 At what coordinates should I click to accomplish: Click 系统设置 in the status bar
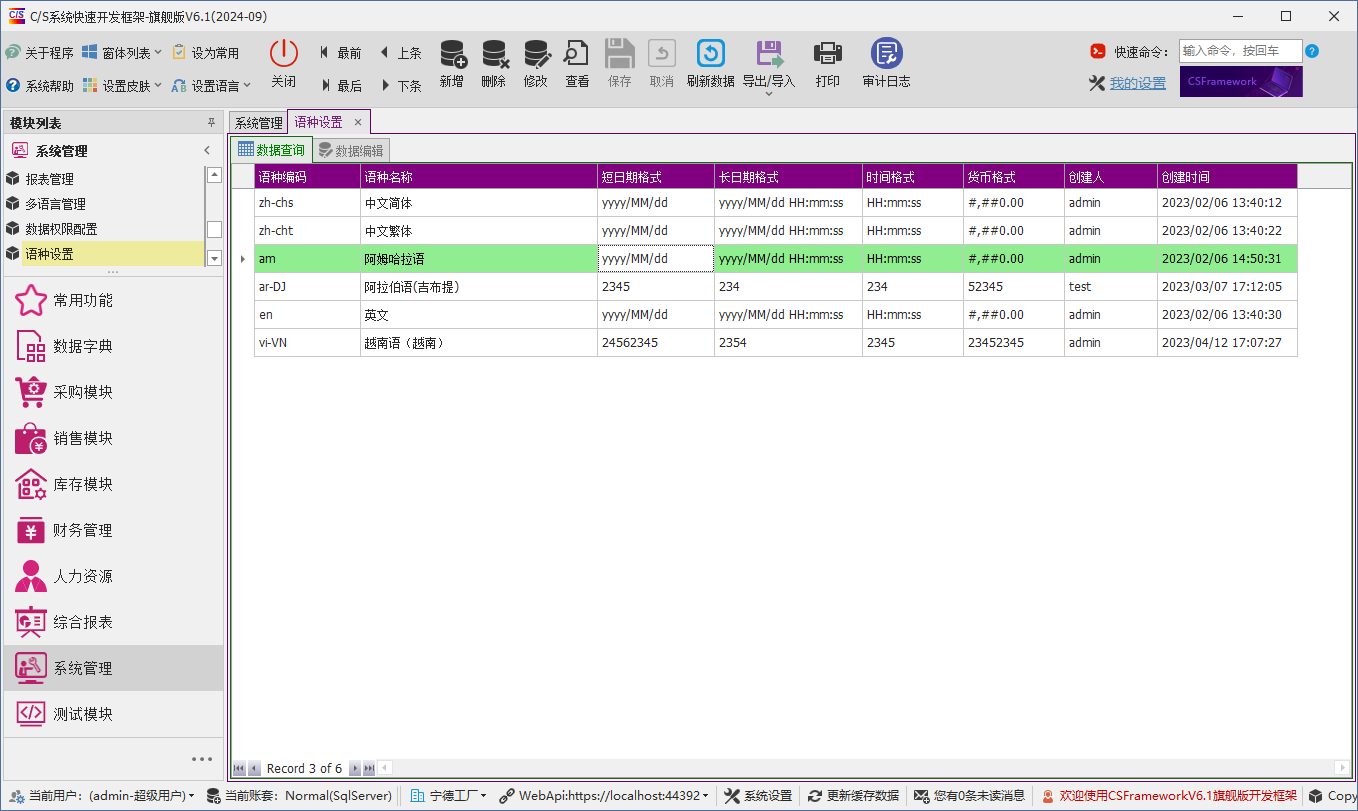pyautogui.click(x=758, y=796)
